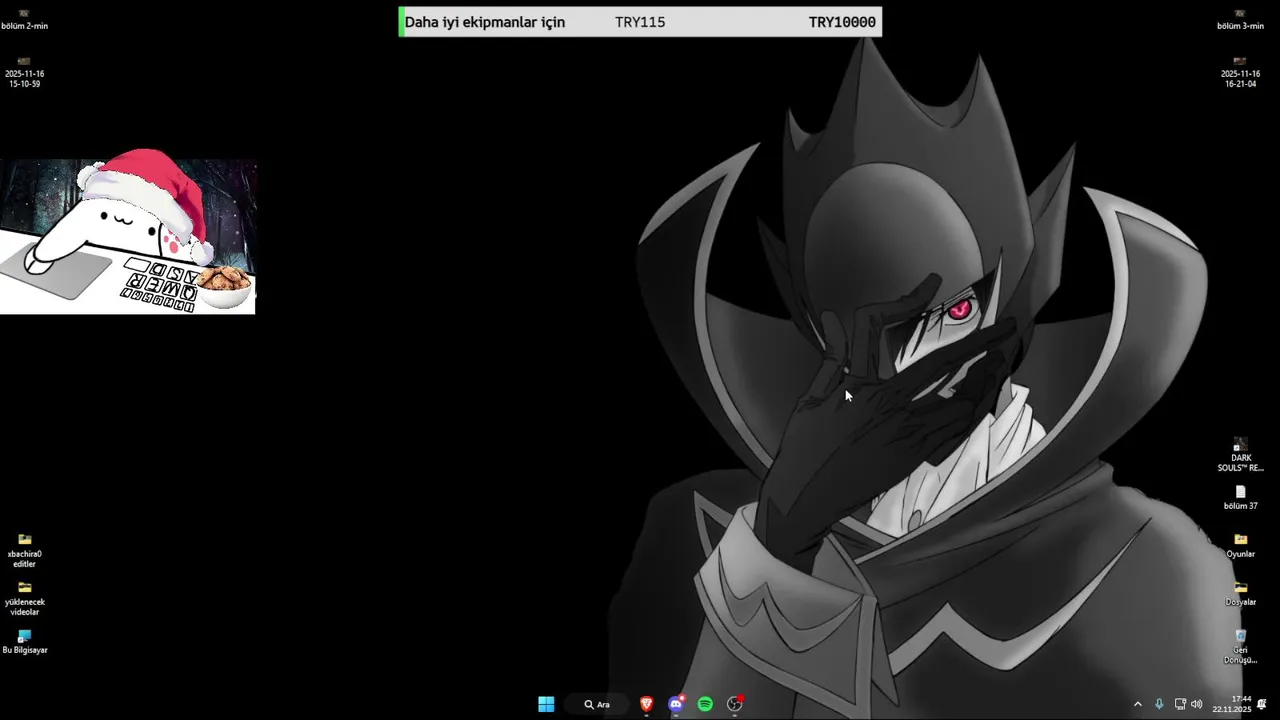The image size is (1280, 720).
Task: Launch Brave browser from the taskbar
Action: coord(647,704)
